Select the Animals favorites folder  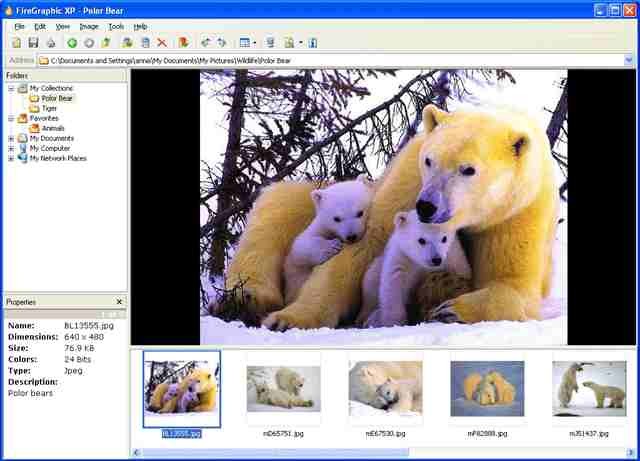click(53, 128)
